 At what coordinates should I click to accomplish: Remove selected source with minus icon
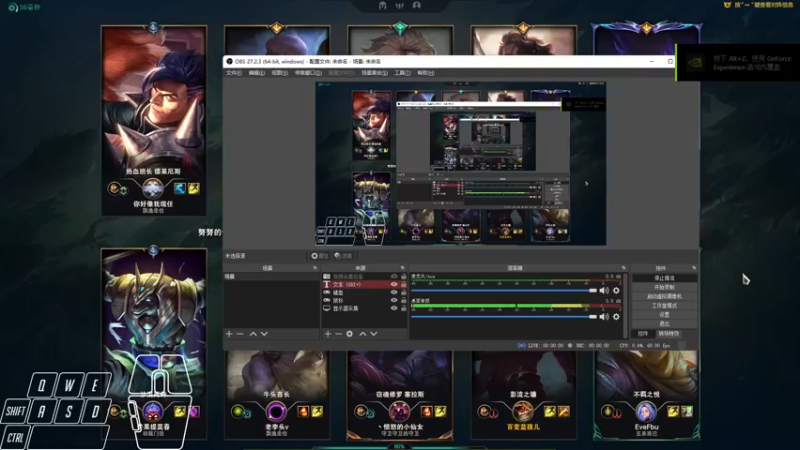click(x=338, y=334)
